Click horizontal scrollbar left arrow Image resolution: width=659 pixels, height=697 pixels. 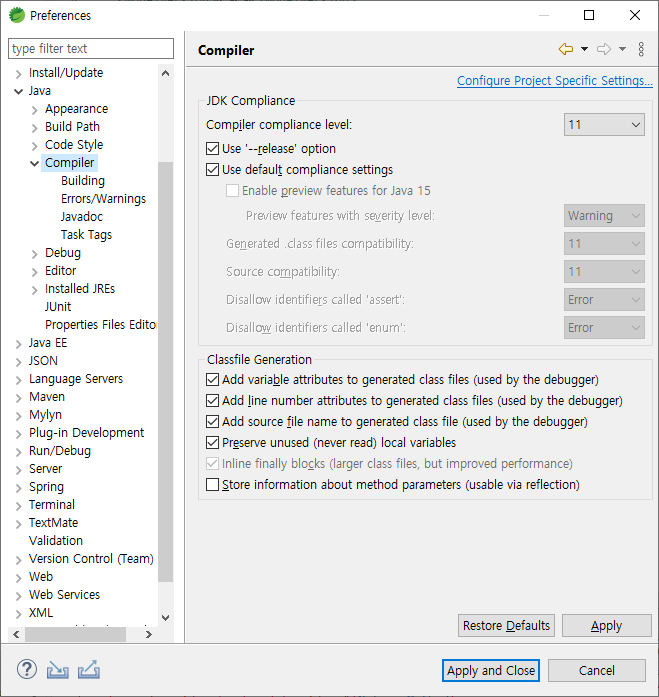[x=16, y=634]
